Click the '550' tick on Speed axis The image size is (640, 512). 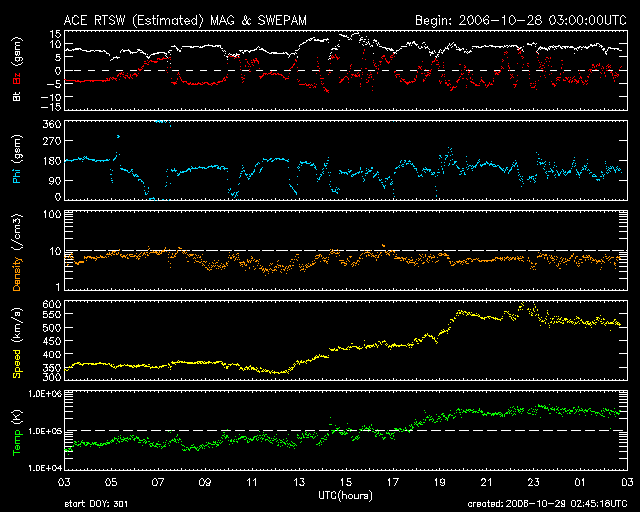(52, 314)
